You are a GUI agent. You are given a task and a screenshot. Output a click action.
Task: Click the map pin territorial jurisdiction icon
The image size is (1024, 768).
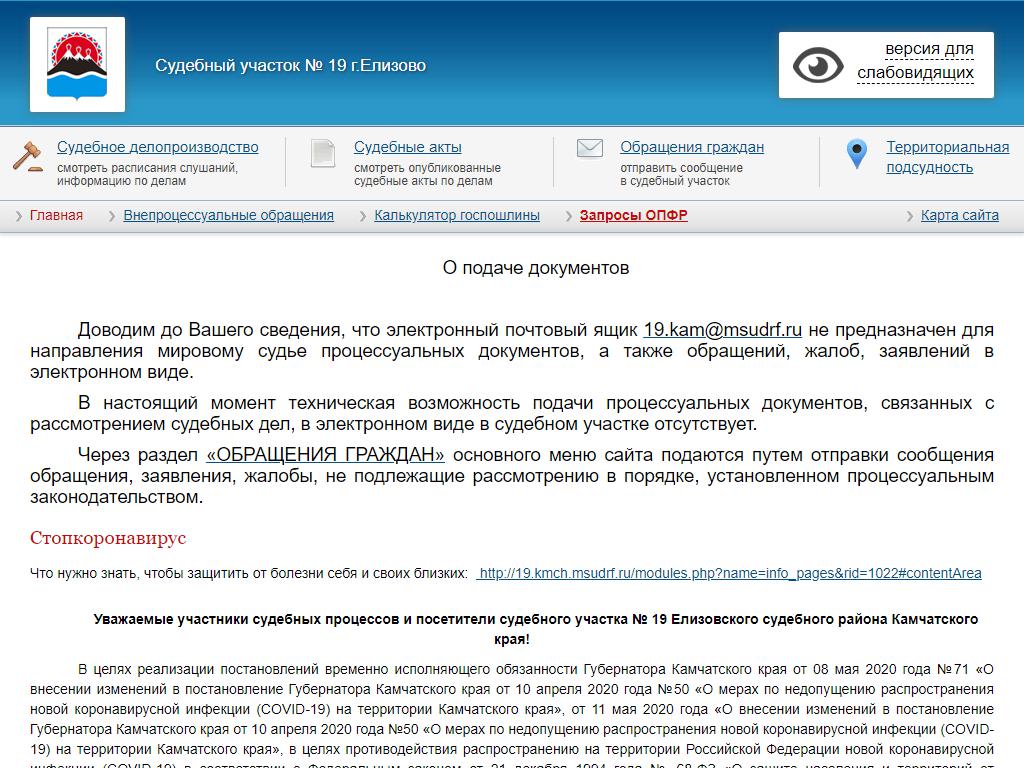point(856,154)
